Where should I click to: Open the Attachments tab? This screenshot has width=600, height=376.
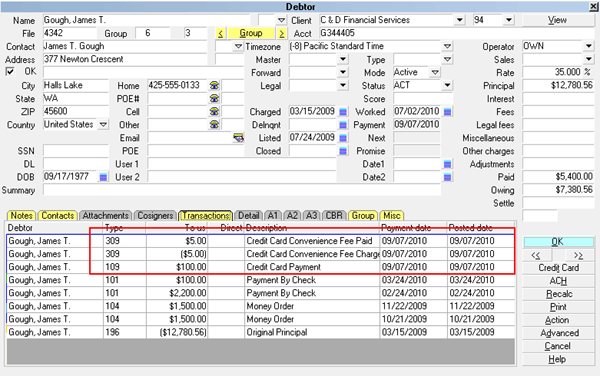tap(105, 216)
